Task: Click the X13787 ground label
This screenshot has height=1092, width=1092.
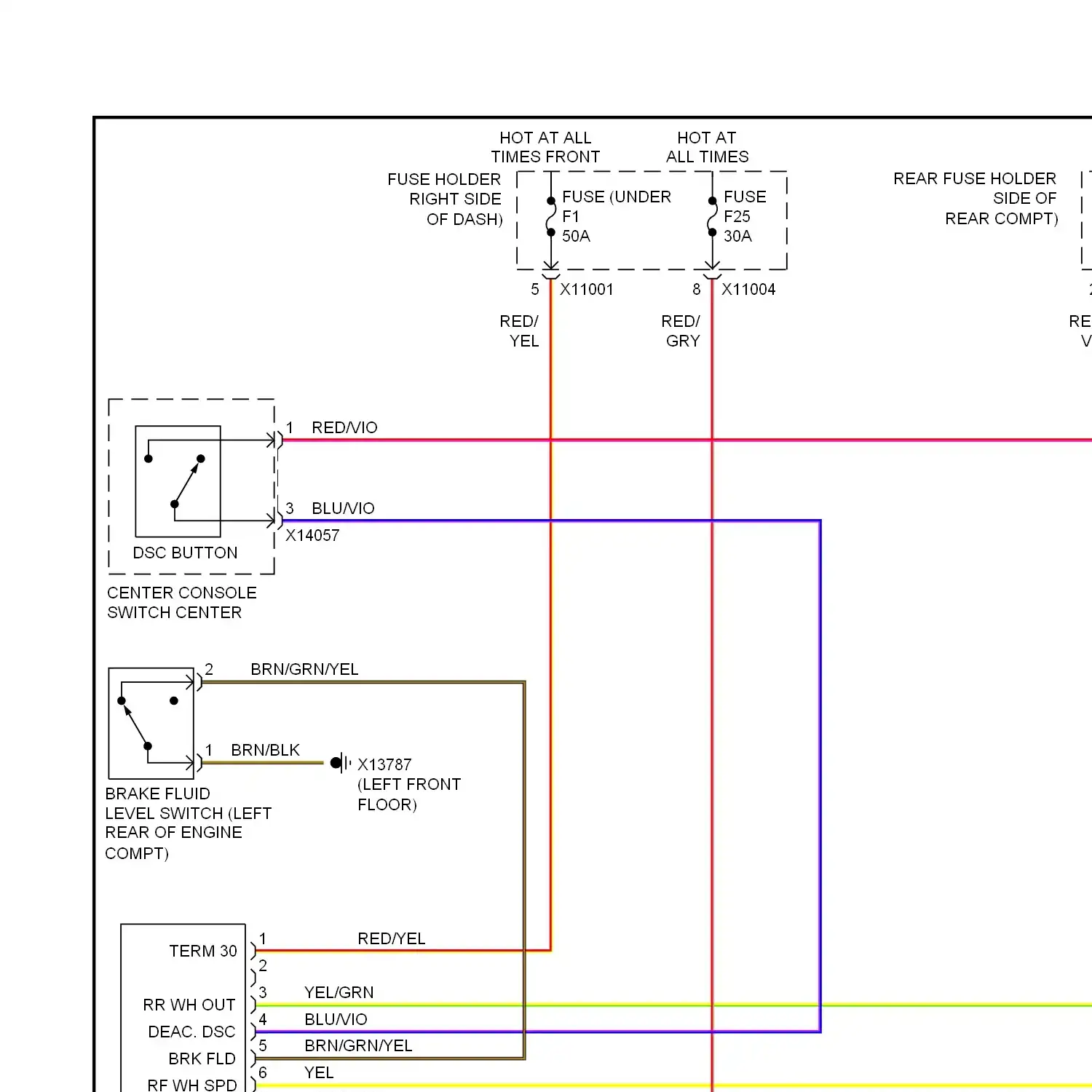Action: click(384, 764)
